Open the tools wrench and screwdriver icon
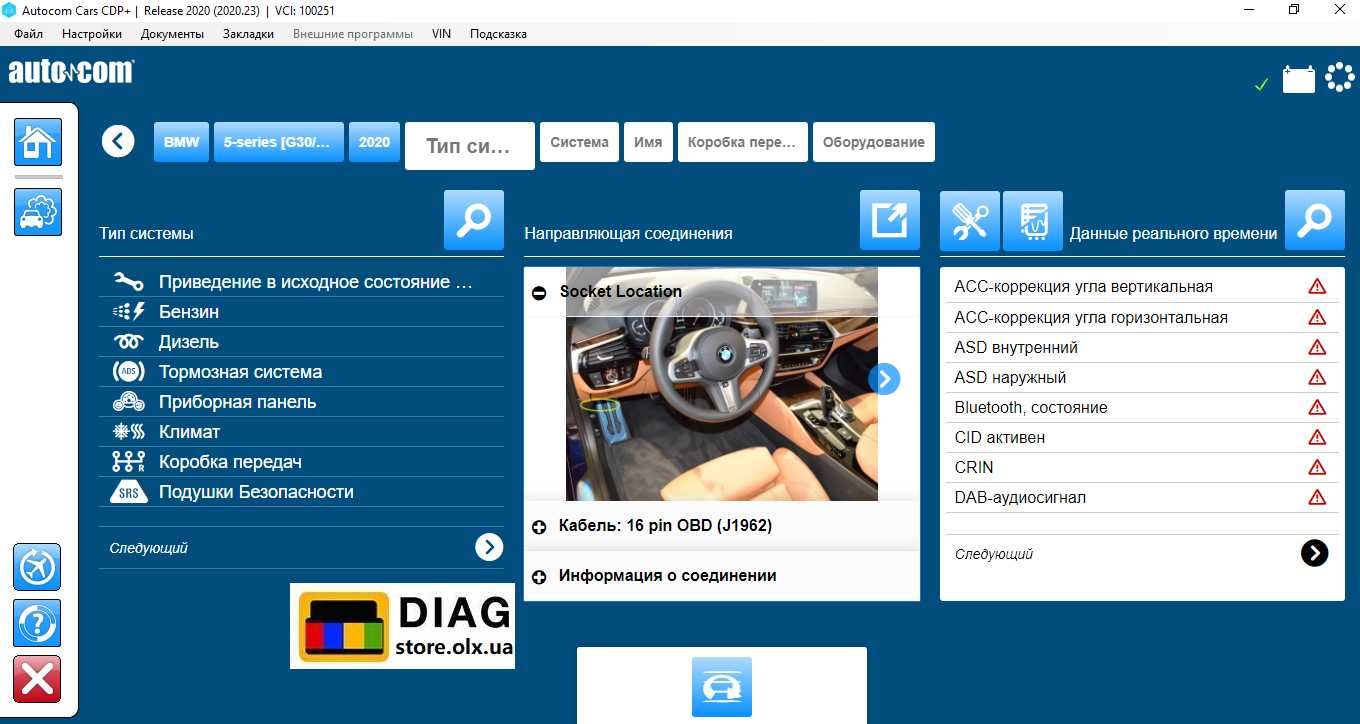The image size is (1360, 724). [970, 221]
